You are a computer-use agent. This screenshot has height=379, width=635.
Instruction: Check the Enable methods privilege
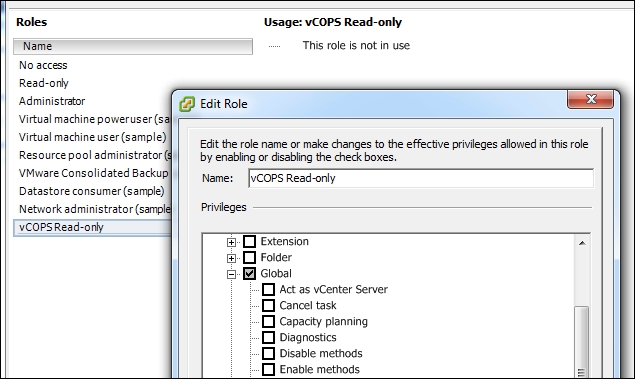(268, 370)
